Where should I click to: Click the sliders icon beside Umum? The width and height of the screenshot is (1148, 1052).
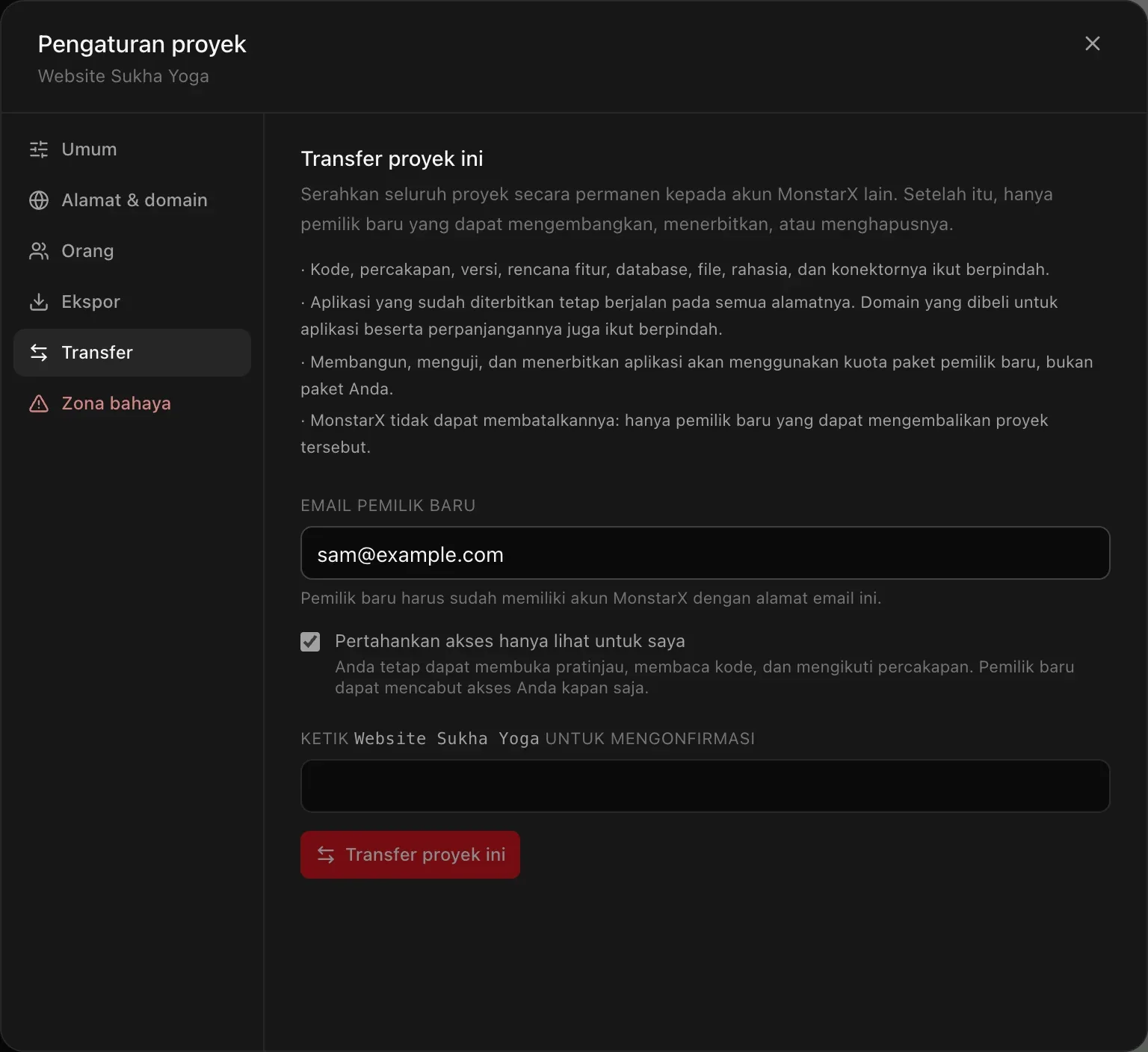tap(39, 149)
